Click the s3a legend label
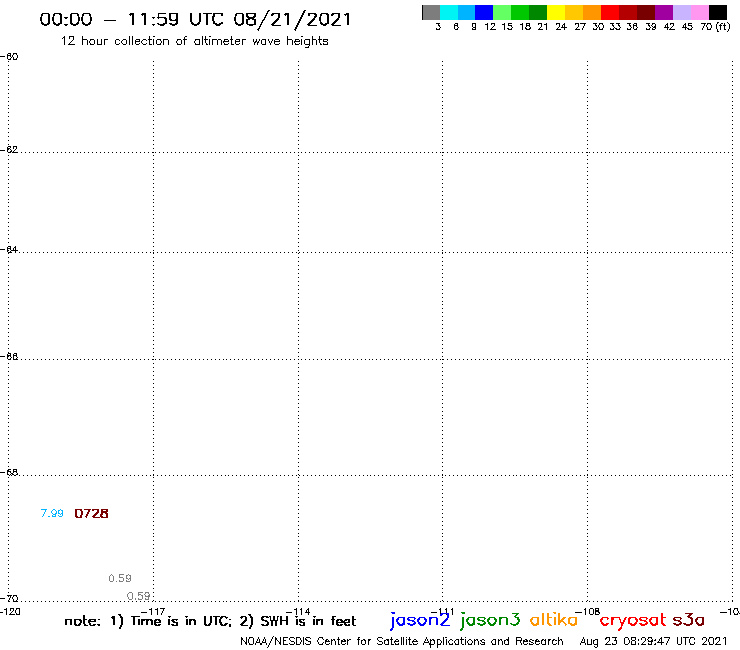The image size is (740, 650). (689, 620)
